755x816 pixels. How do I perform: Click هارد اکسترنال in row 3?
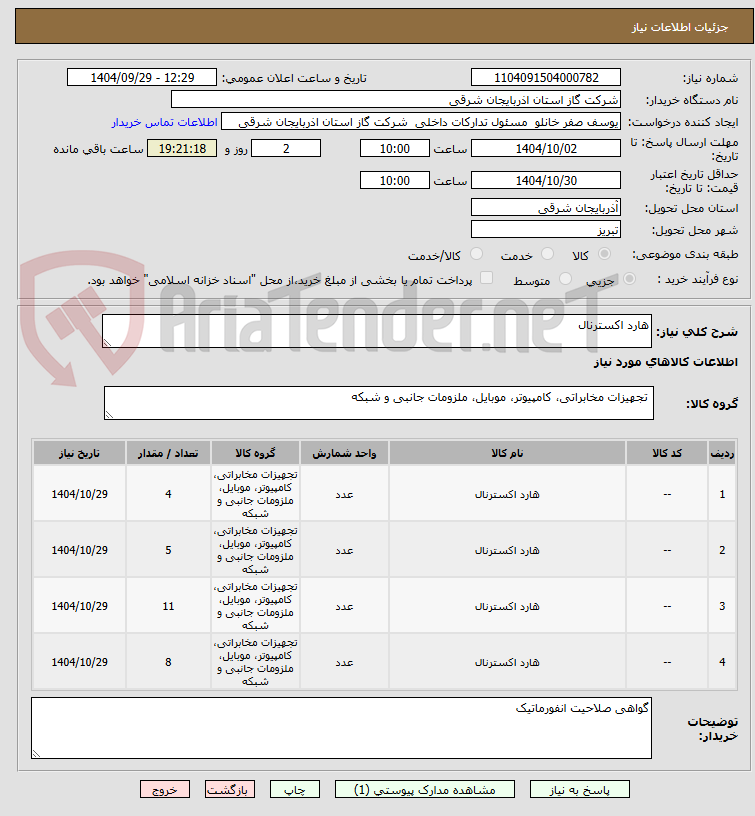pos(507,606)
